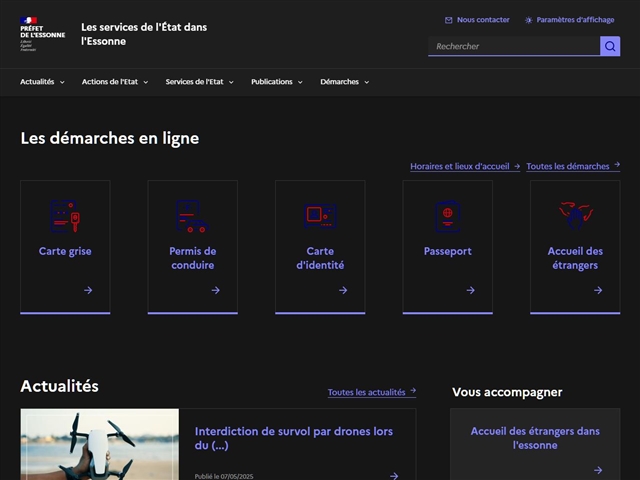The height and width of the screenshot is (480, 640).
Task: Click the arrow in the Permis de conduire card
Action: 216,290
